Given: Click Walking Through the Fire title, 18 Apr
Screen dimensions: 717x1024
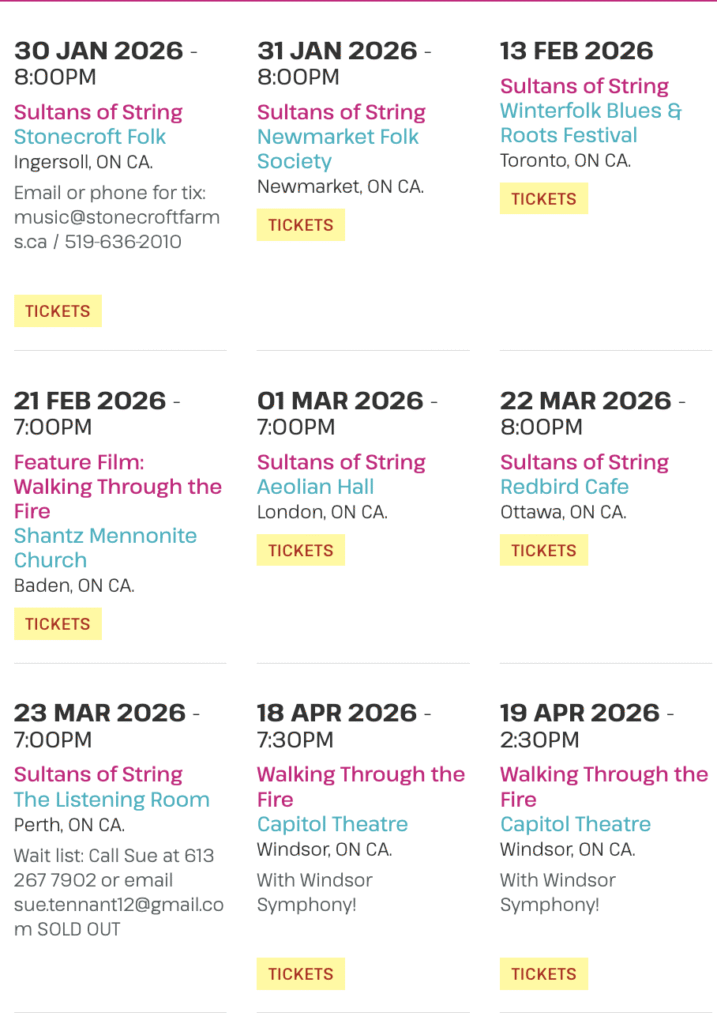Looking at the screenshot, I should click(x=360, y=786).
